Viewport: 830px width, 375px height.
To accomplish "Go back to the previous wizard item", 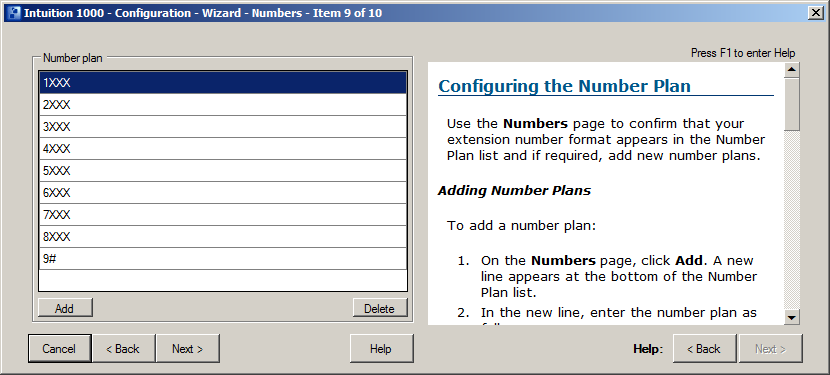I will pyautogui.click(x=123, y=349).
